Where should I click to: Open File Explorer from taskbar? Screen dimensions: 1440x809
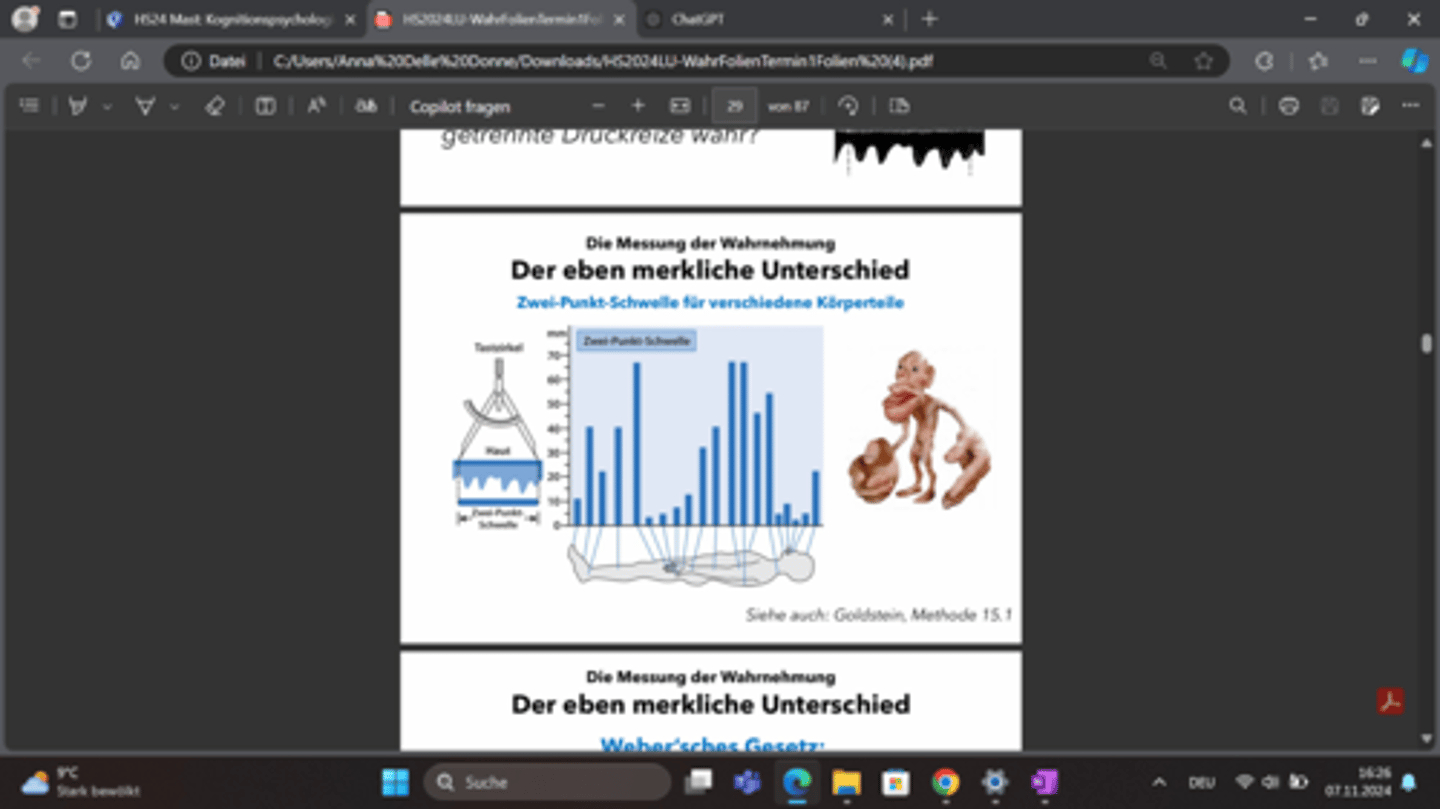click(846, 782)
